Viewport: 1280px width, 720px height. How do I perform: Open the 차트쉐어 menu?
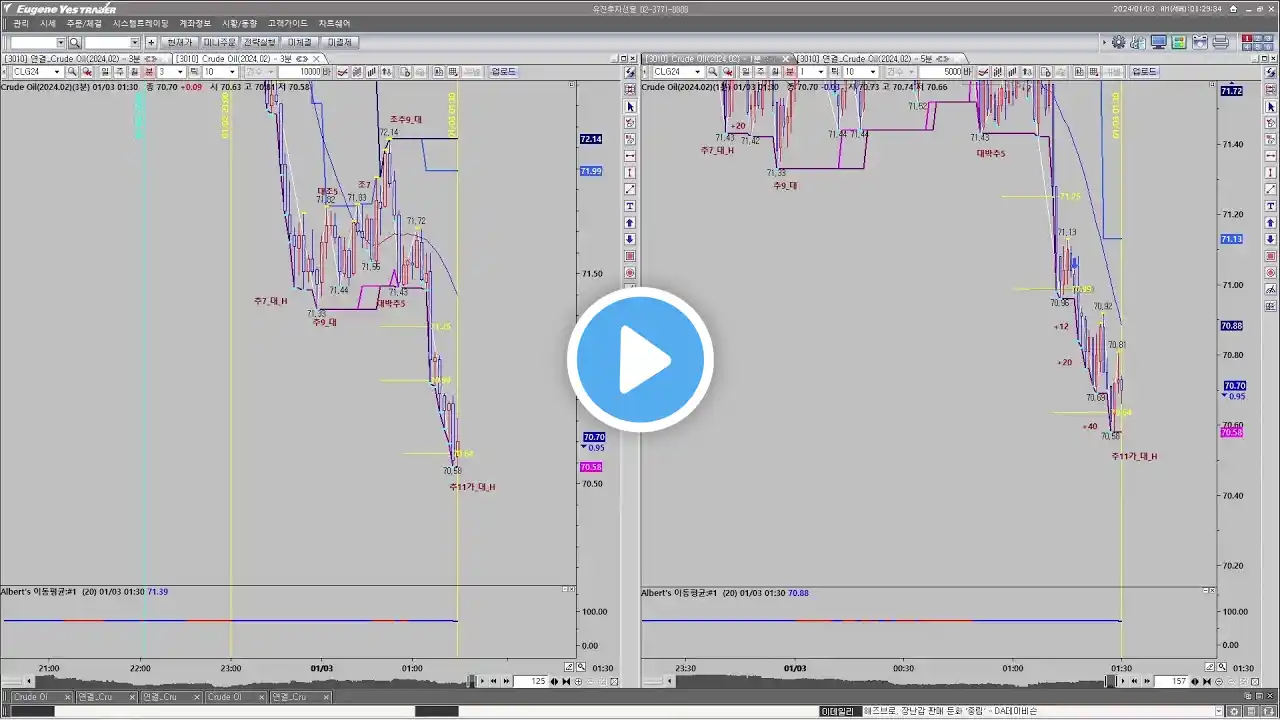334,23
